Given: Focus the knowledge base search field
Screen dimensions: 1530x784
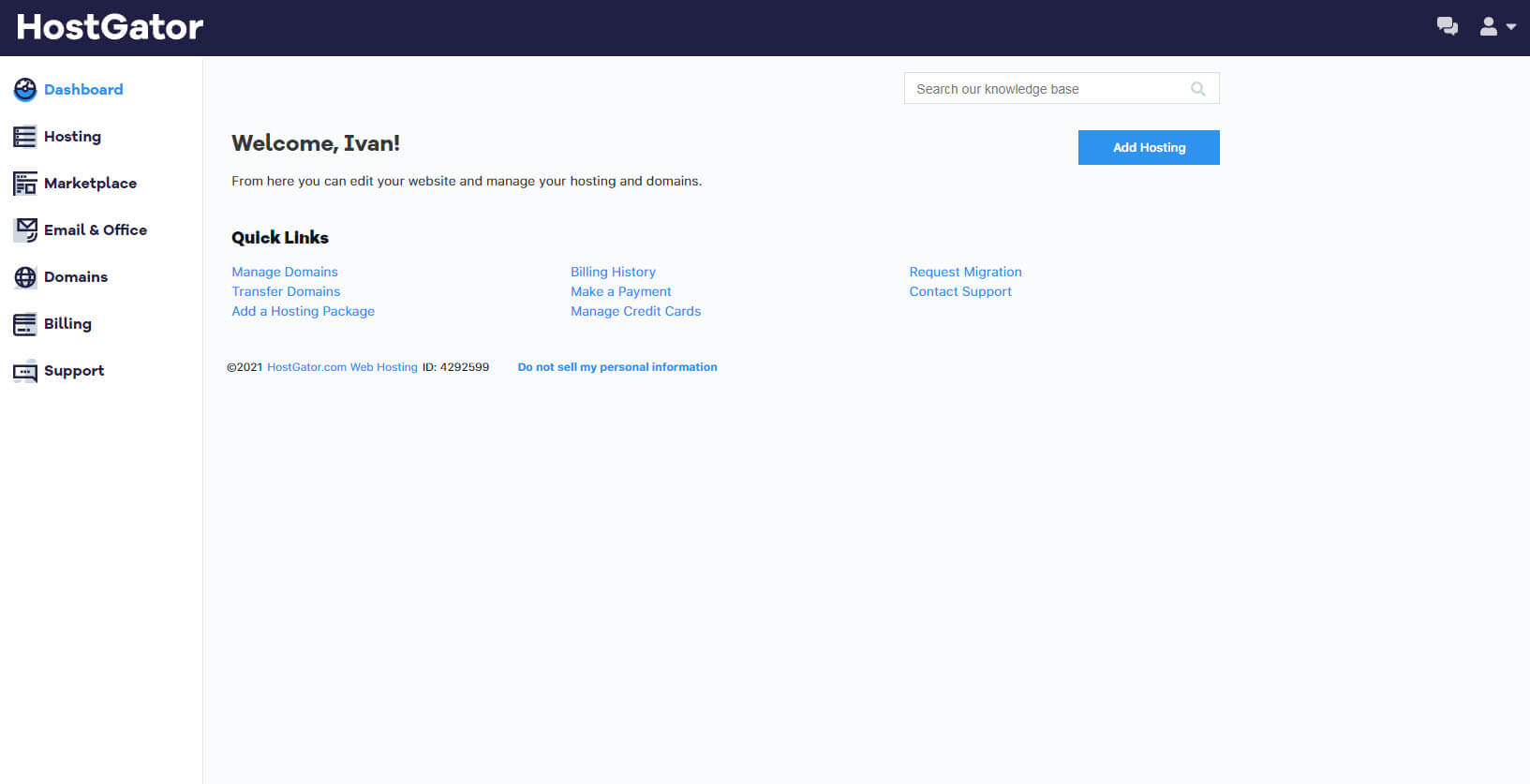Looking at the screenshot, I should [x=1062, y=89].
